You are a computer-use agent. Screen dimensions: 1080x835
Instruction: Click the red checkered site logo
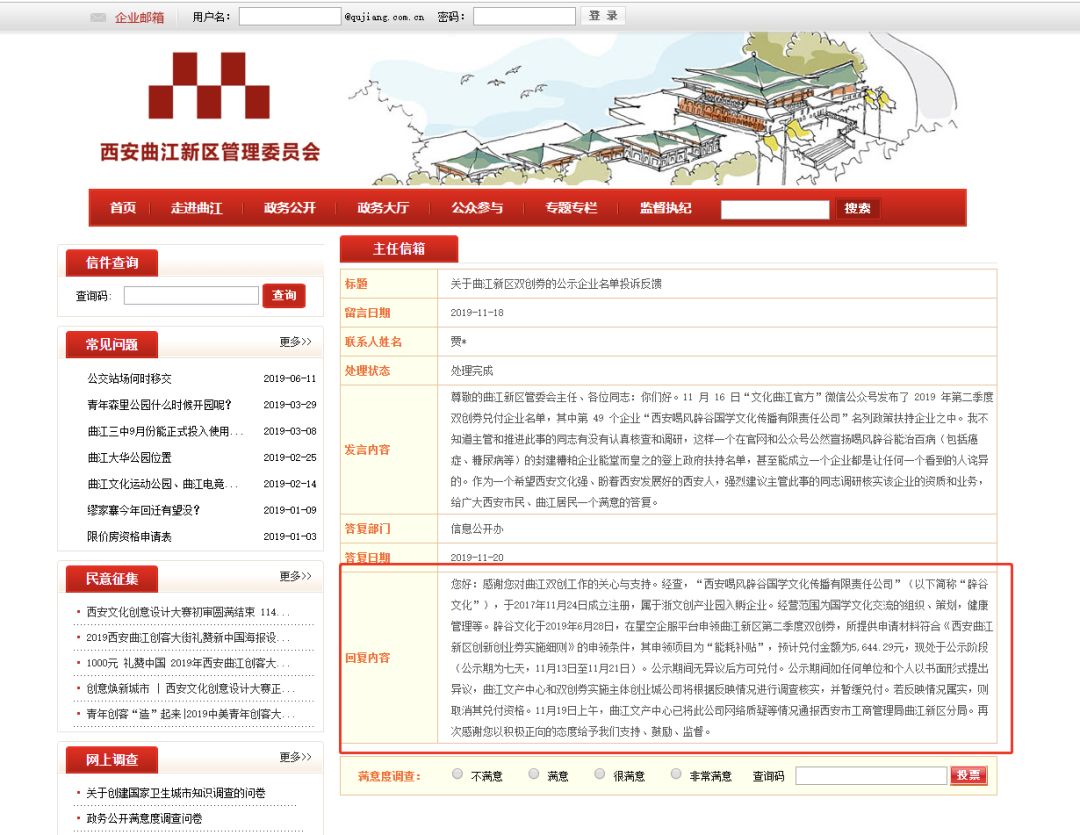(209, 85)
